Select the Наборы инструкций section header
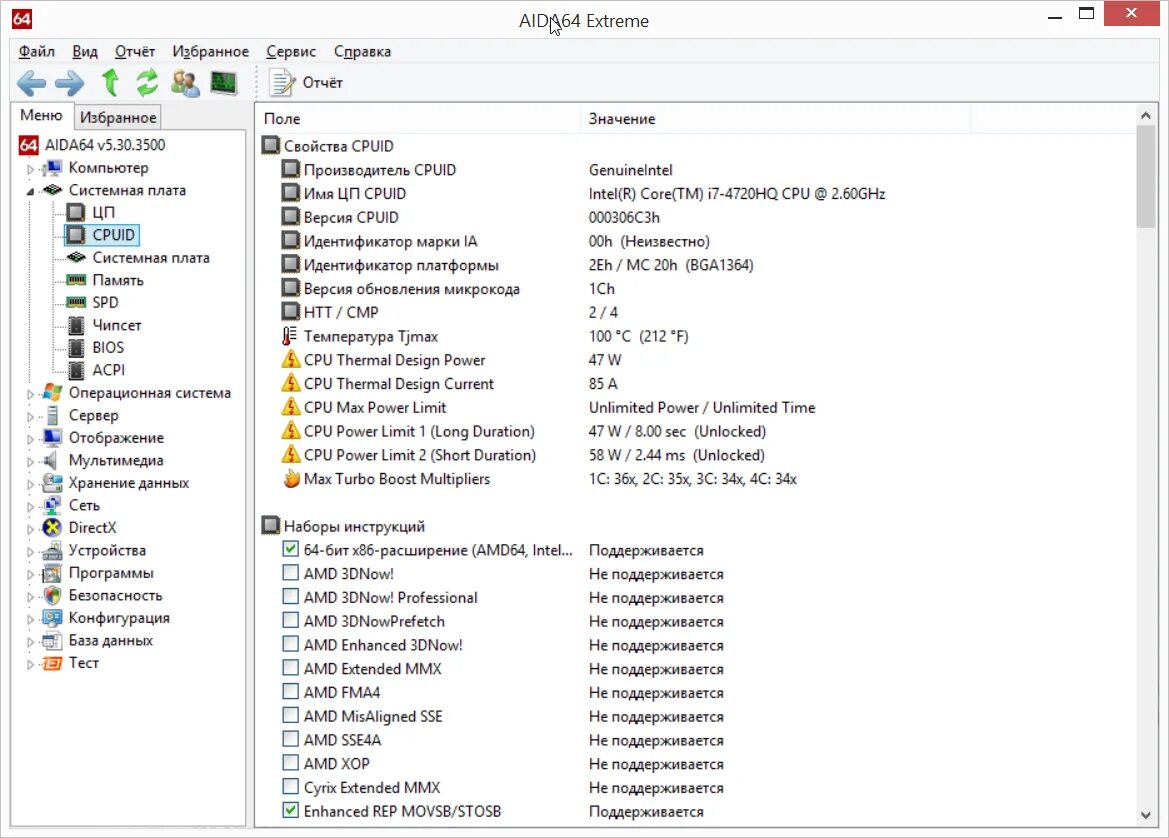 pos(354,526)
